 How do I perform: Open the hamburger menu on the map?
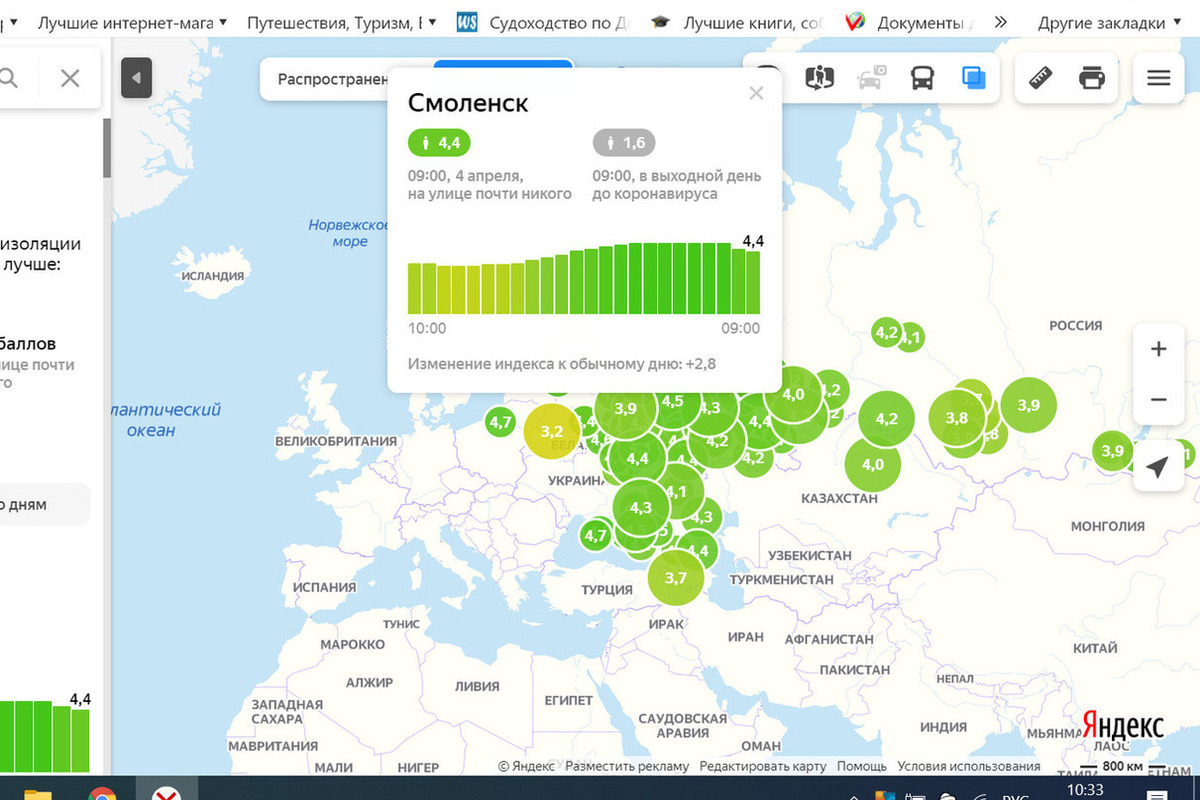(1158, 78)
